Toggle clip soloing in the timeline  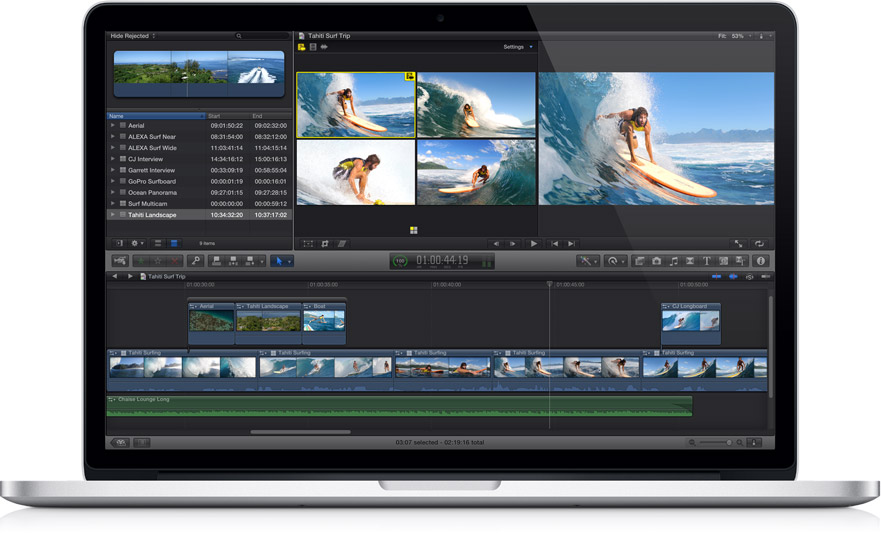pyautogui.click(x=750, y=277)
